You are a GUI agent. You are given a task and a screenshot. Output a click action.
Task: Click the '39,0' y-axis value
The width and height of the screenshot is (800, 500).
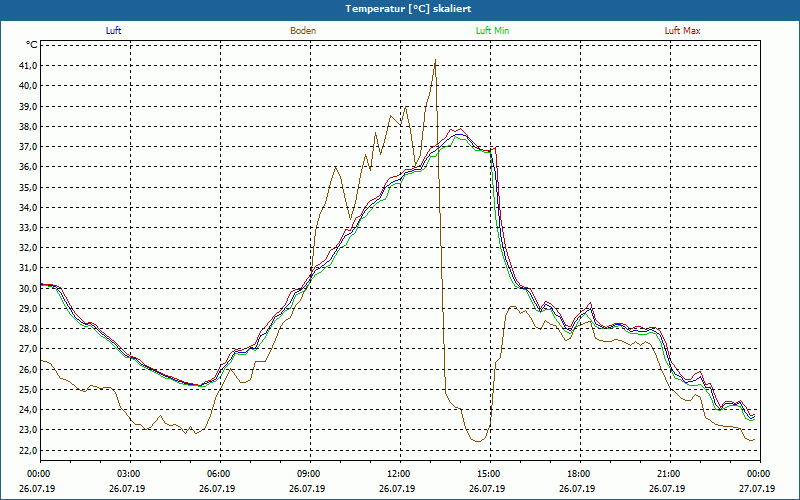click(29, 106)
